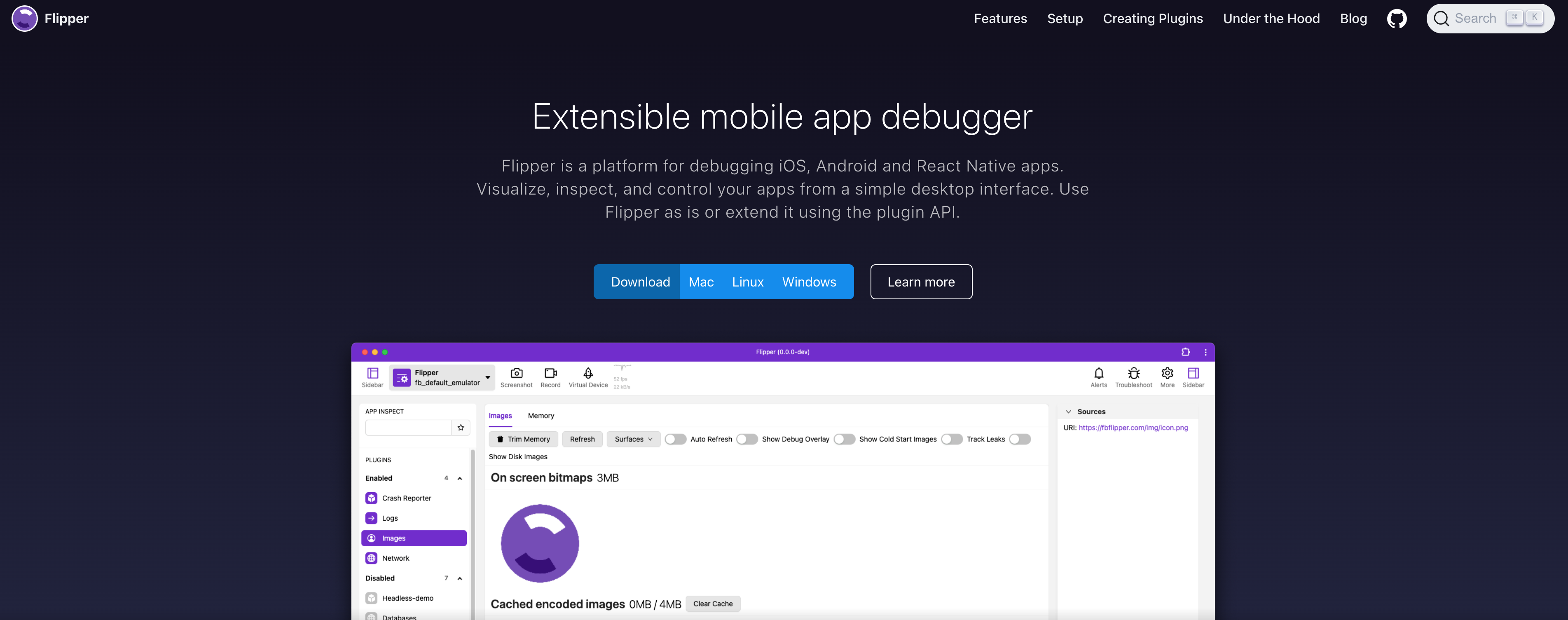Toggle the switch left of Track Leaks
The height and width of the screenshot is (620, 1568).
point(951,439)
